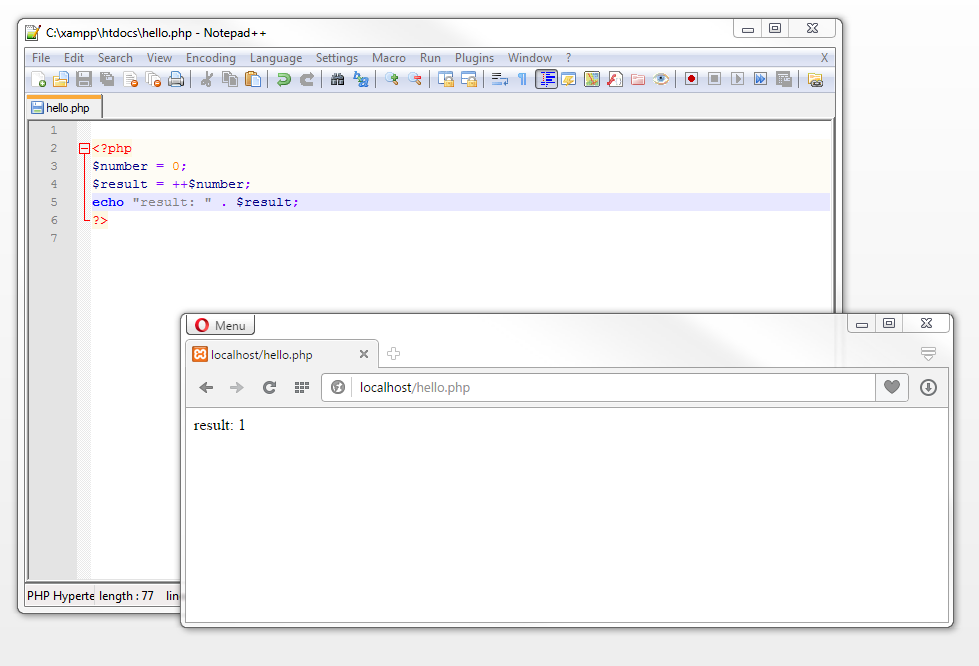
Task: Bookmark the page with the heart button
Action: coord(891,388)
